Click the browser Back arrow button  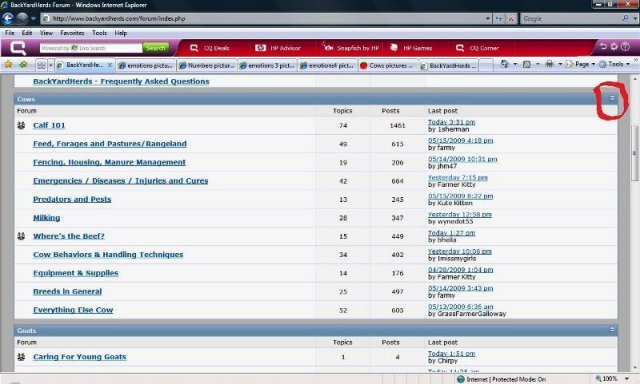pyautogui.click(x=8, y=18)
